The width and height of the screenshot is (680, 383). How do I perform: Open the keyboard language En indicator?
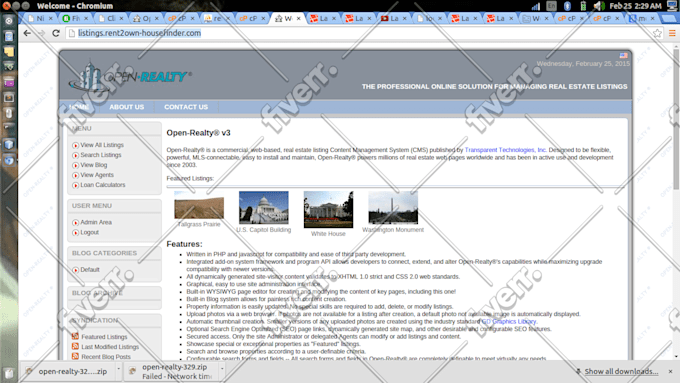[x=552, y=6]
